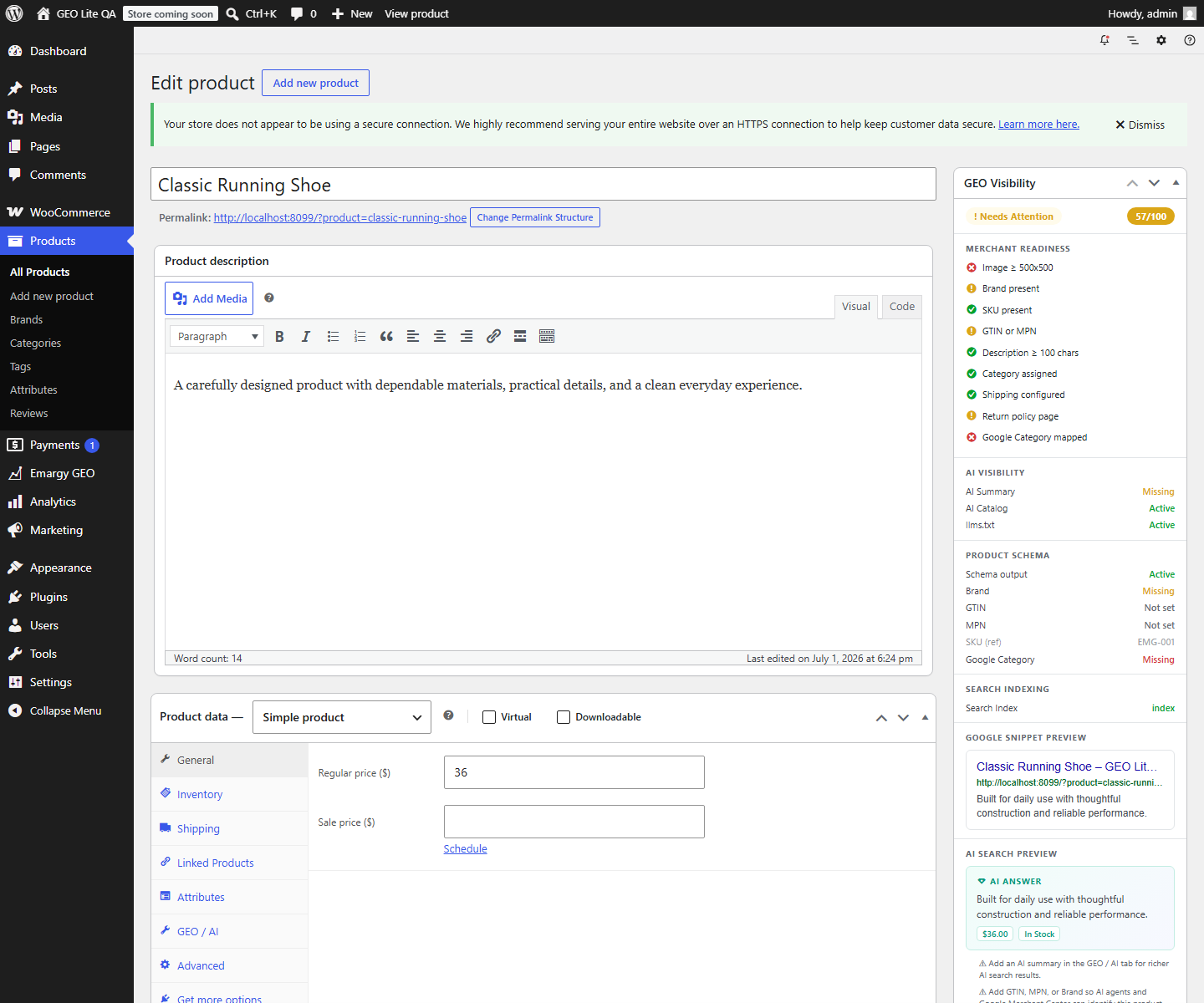Click the Bold formatting icon
The width and height of the screenshot is (1204, 1003).
[279, 336]
